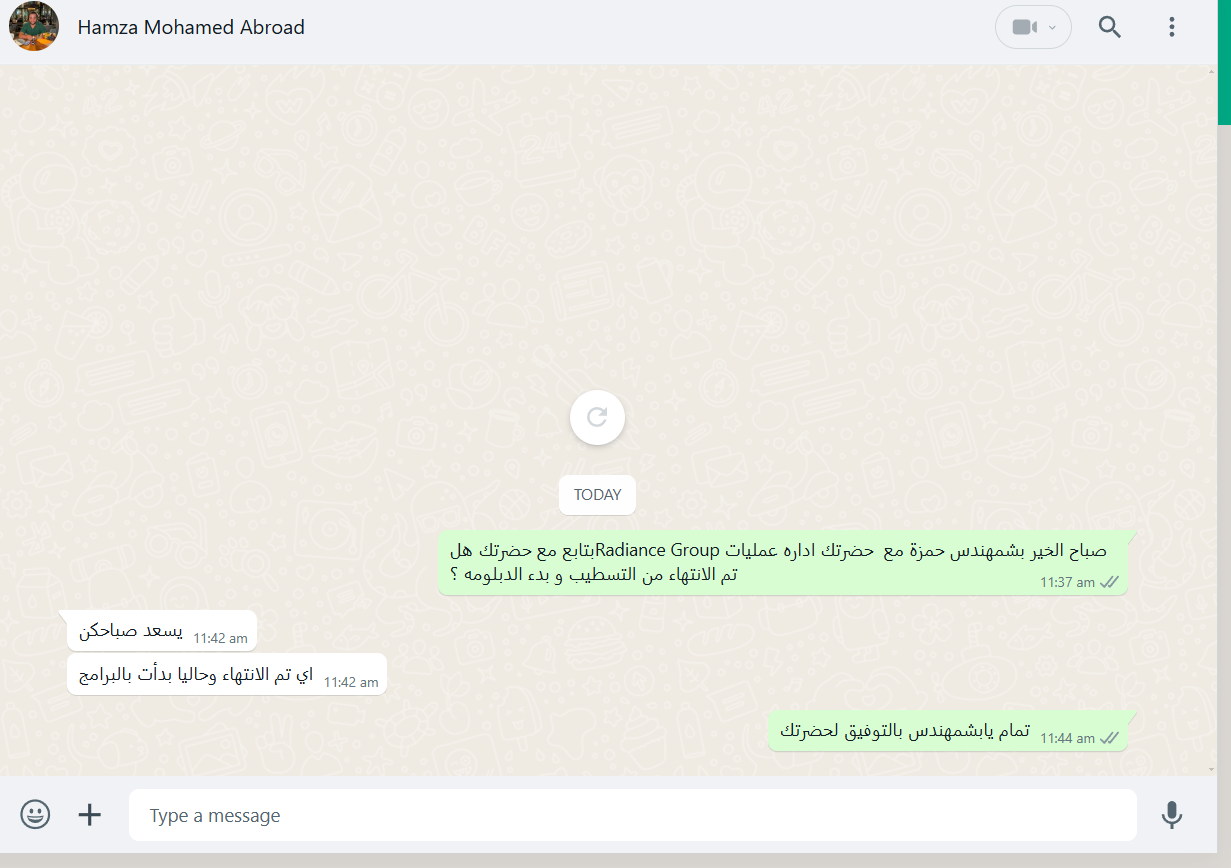Screen dimensions: 1231x868
Task: Click the Type a message field
Action: click(632, 815)
